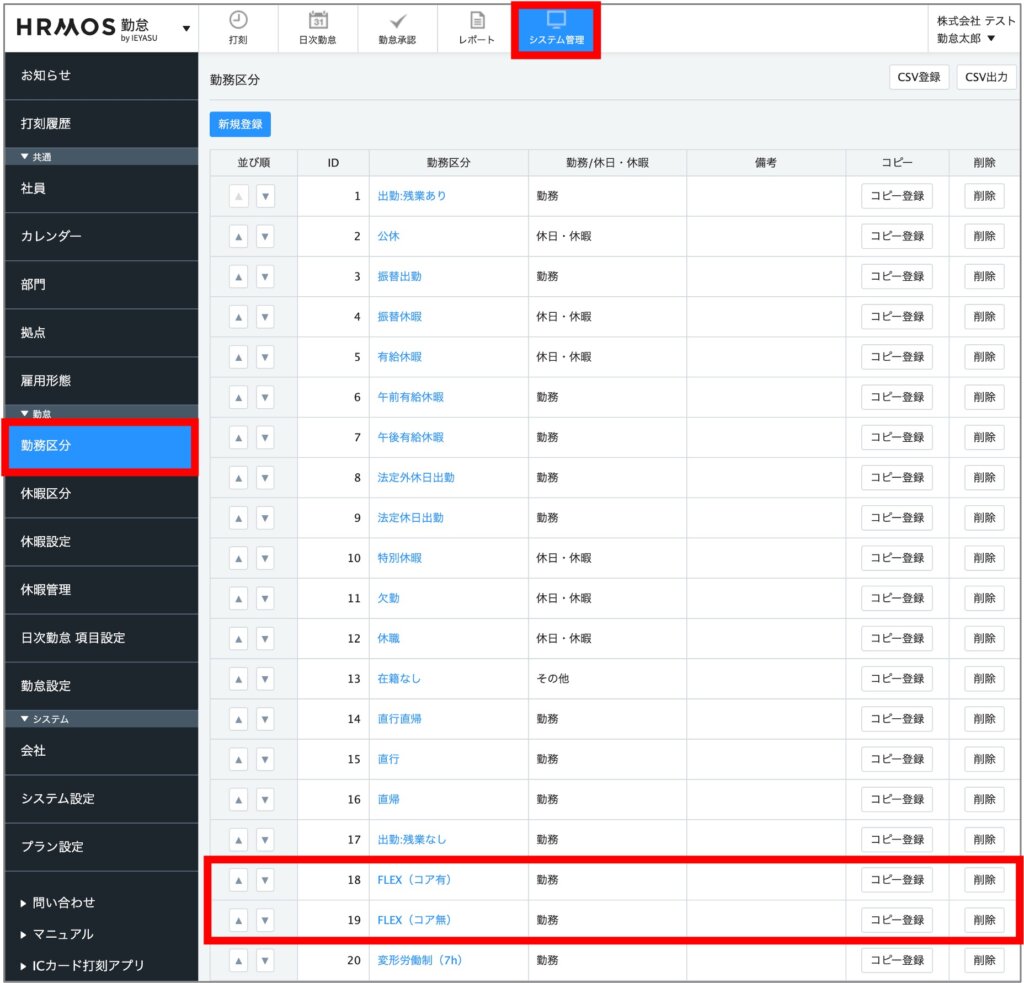1024x983 pixels.
Task: Expand the 問い合わせ sidebar item
Action: click(x=58, y=902)
